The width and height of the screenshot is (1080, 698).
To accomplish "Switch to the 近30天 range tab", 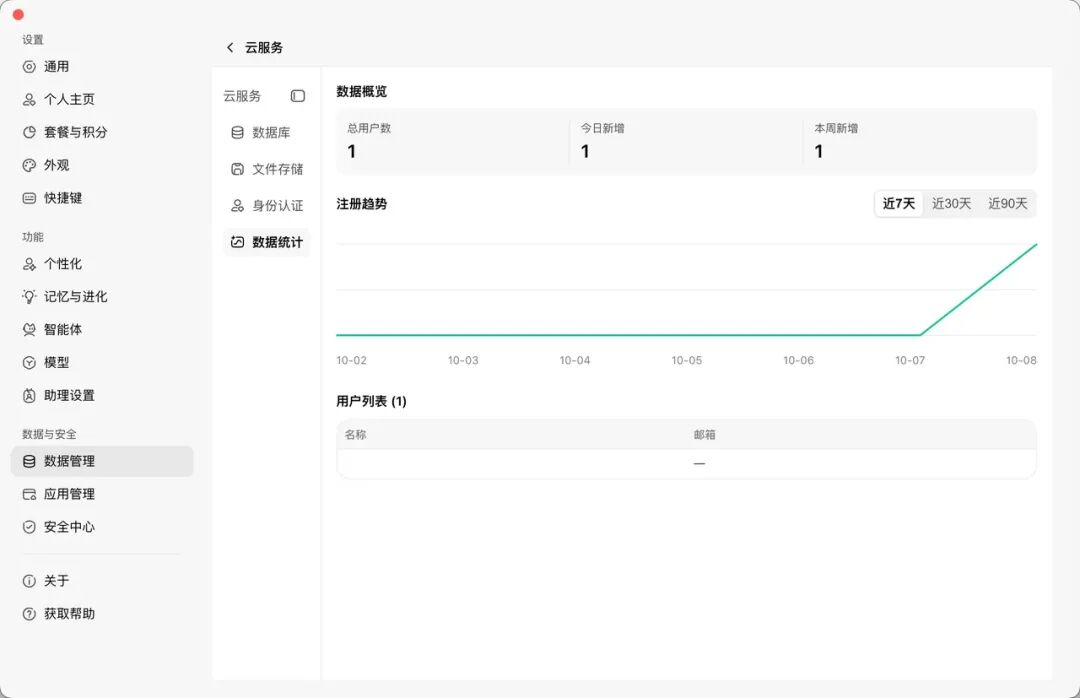I will tap(951, 203).
